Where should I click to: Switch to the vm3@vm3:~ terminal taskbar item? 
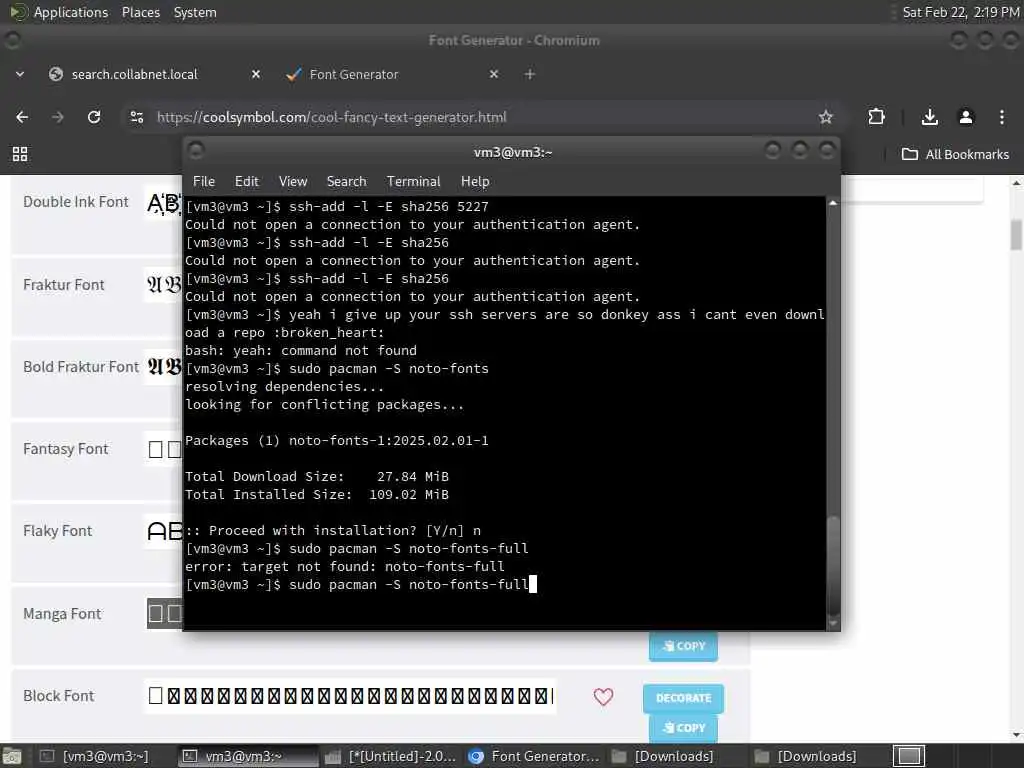point(247,756)
